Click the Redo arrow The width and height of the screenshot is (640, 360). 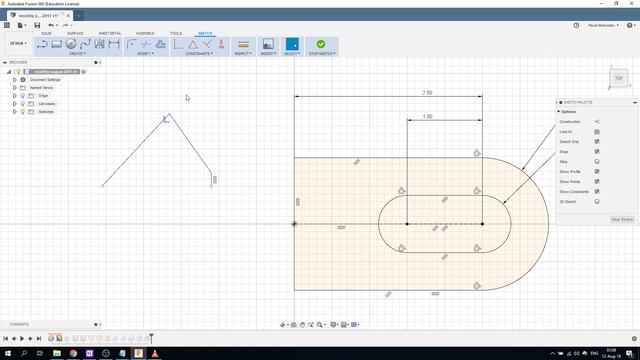point(65,25)
